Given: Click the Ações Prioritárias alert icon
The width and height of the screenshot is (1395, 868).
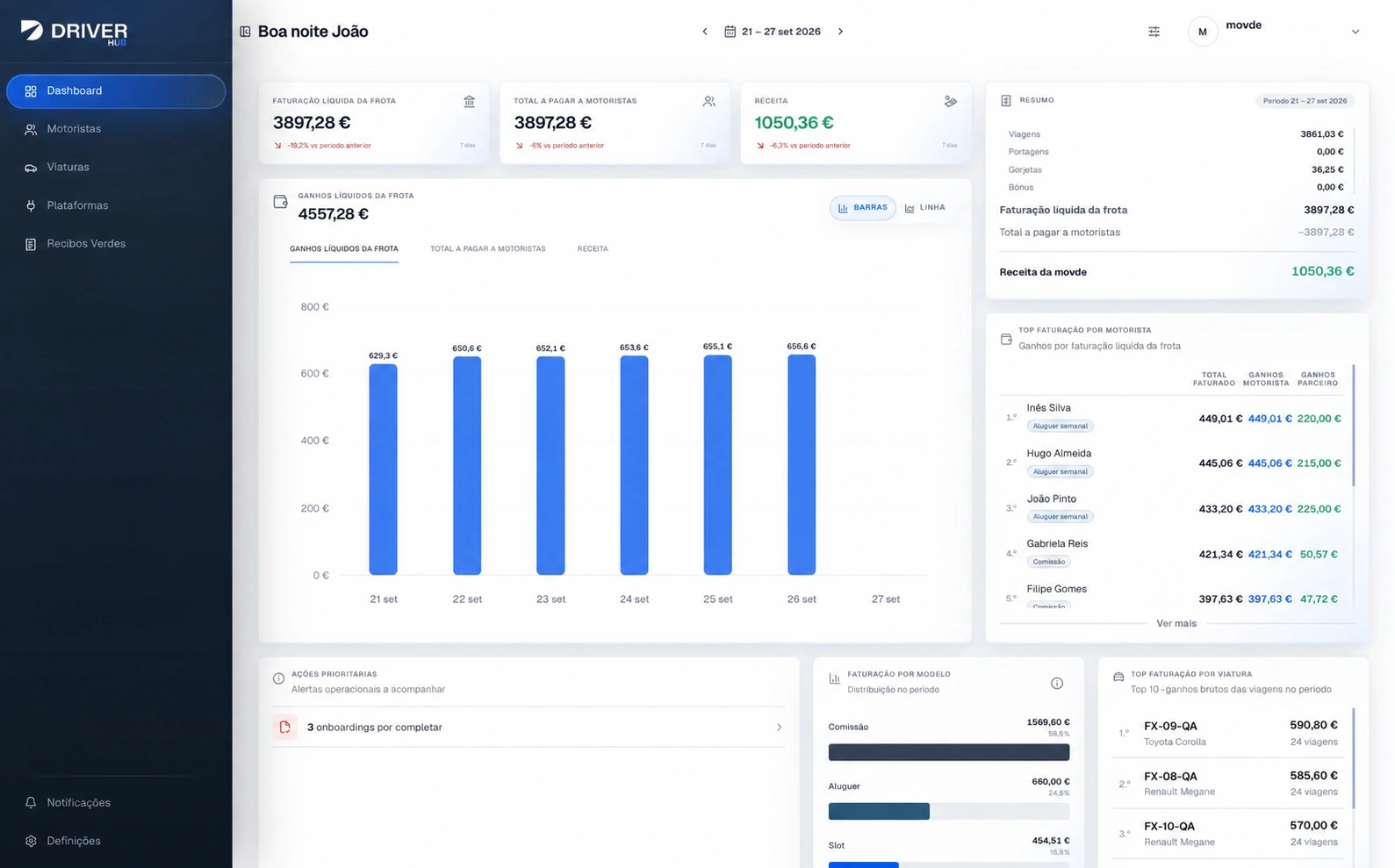Looking at the screenshot, I should coord(278,678).
